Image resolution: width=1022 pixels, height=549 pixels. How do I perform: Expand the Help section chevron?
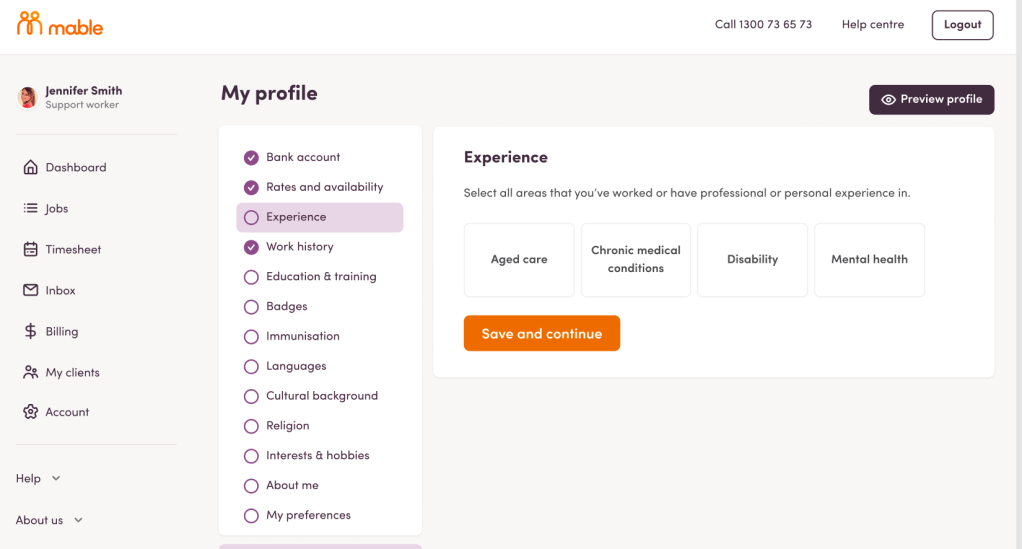click(56, 479)
